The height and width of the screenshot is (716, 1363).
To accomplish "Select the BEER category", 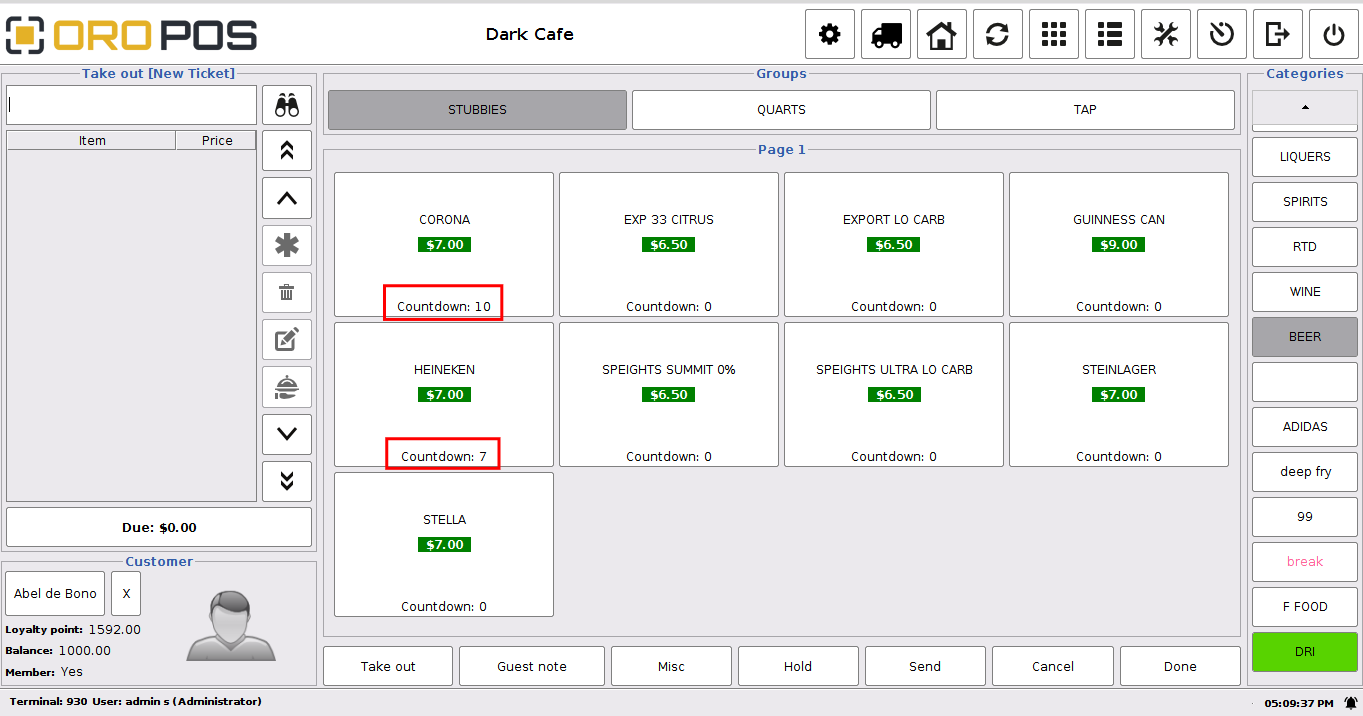I will [1305, 337].
